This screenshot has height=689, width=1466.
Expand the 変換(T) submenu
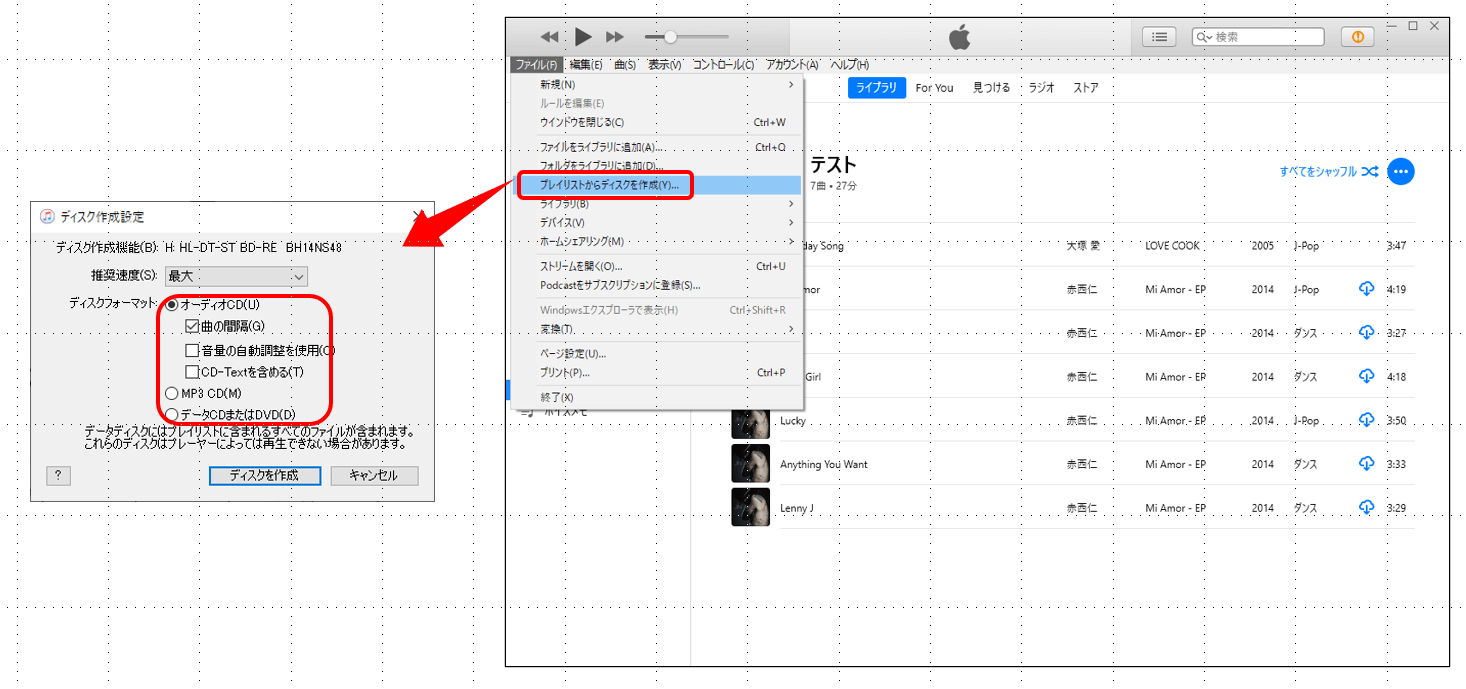[x=658, y=329]
